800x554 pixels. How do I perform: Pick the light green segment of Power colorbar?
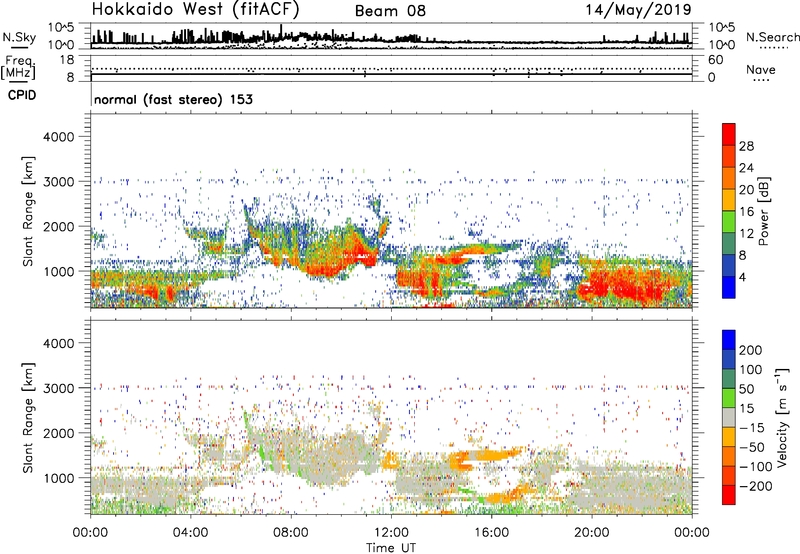729,222
